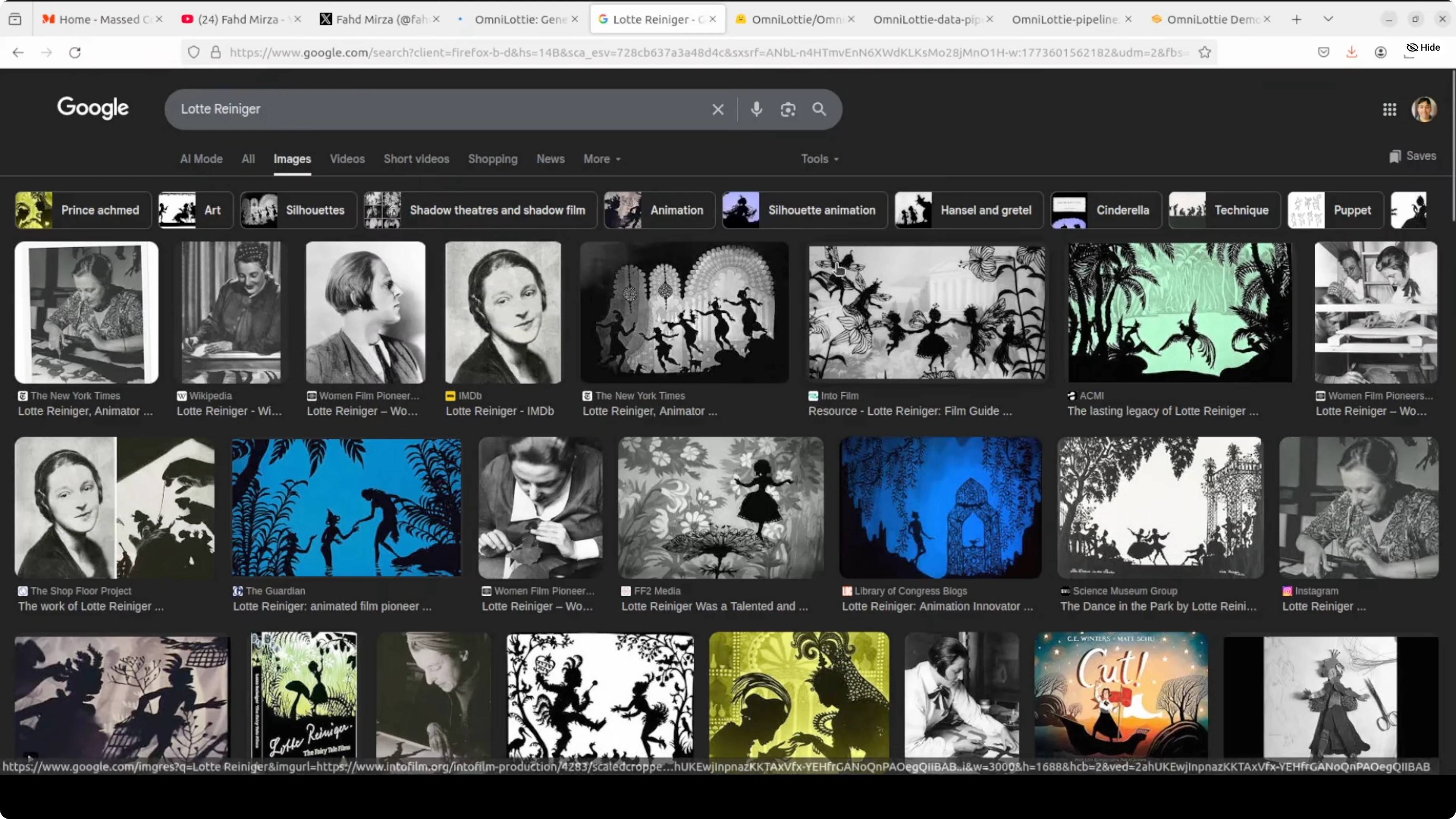Activate voice search with the microphone icon
The height and width of the screenshot is (819, 1456).
pyautogui.click(x=757, y=109)
